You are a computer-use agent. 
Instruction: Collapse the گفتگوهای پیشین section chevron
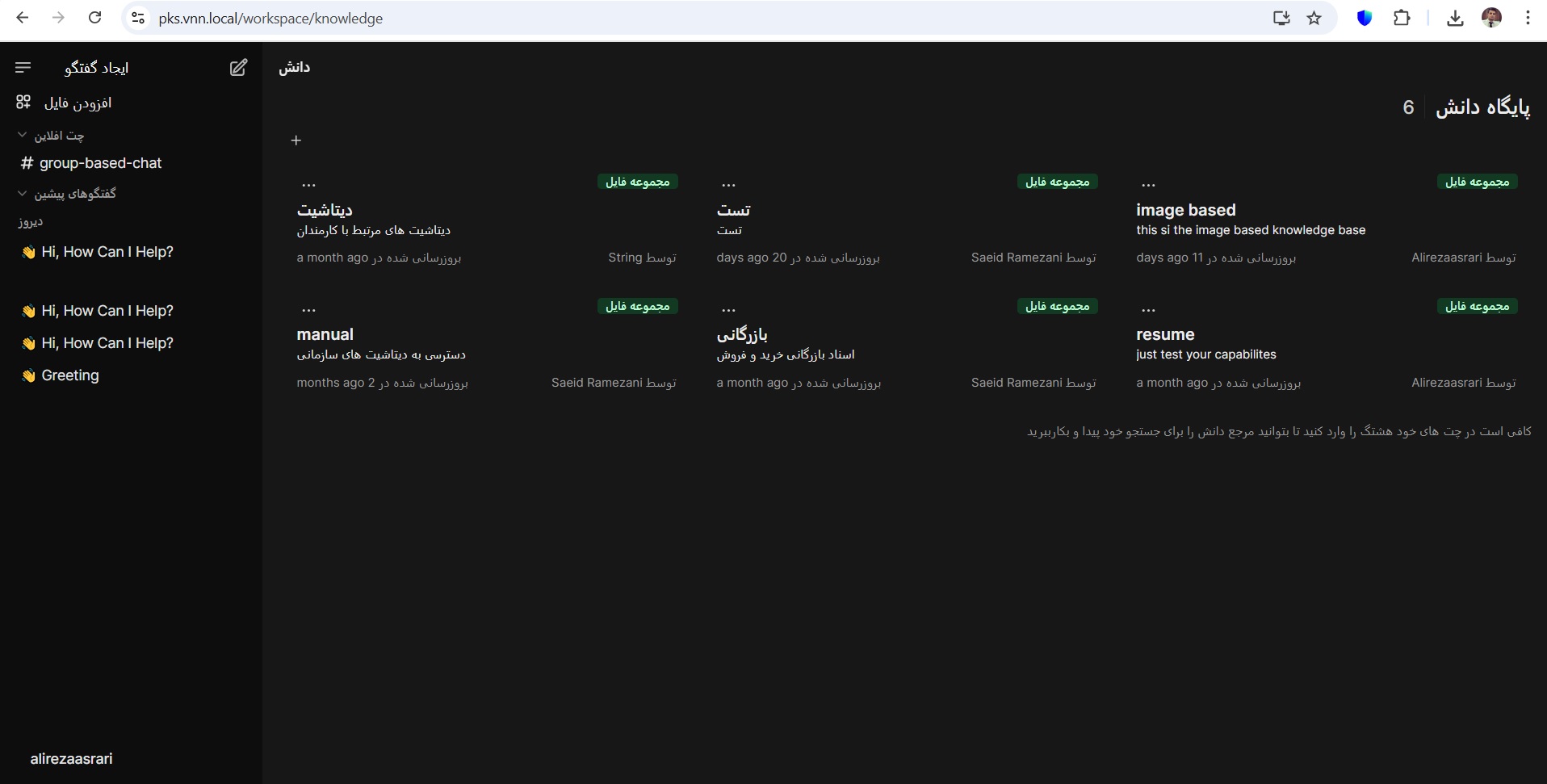(x=23, y=193)
